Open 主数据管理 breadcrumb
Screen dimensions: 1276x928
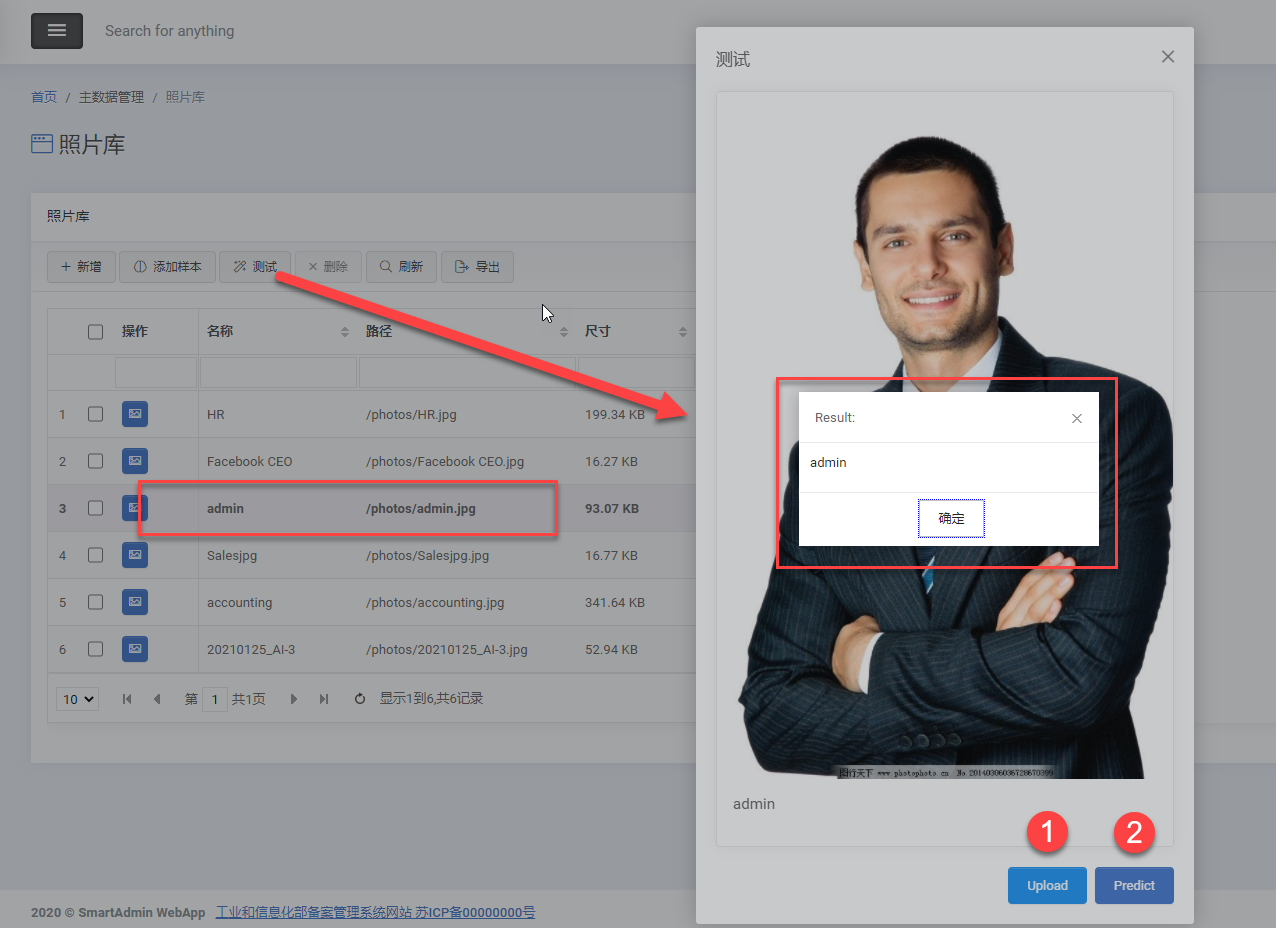(x=112, y=97)
